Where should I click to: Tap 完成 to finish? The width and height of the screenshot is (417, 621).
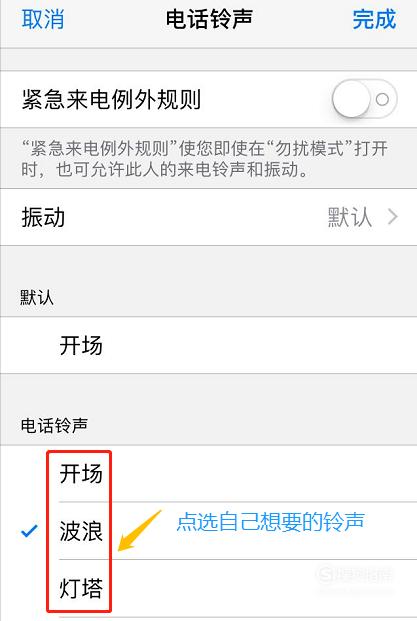tap(374, 19)
